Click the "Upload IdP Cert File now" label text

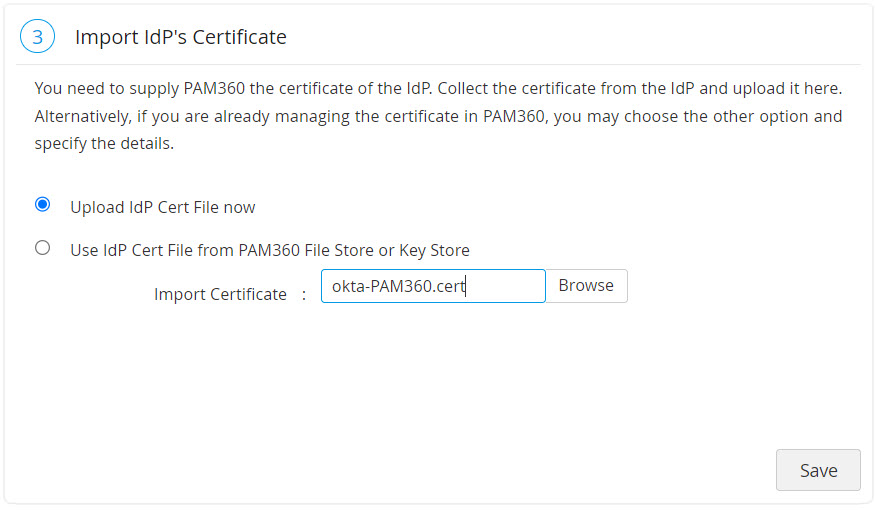coord(162,207)
